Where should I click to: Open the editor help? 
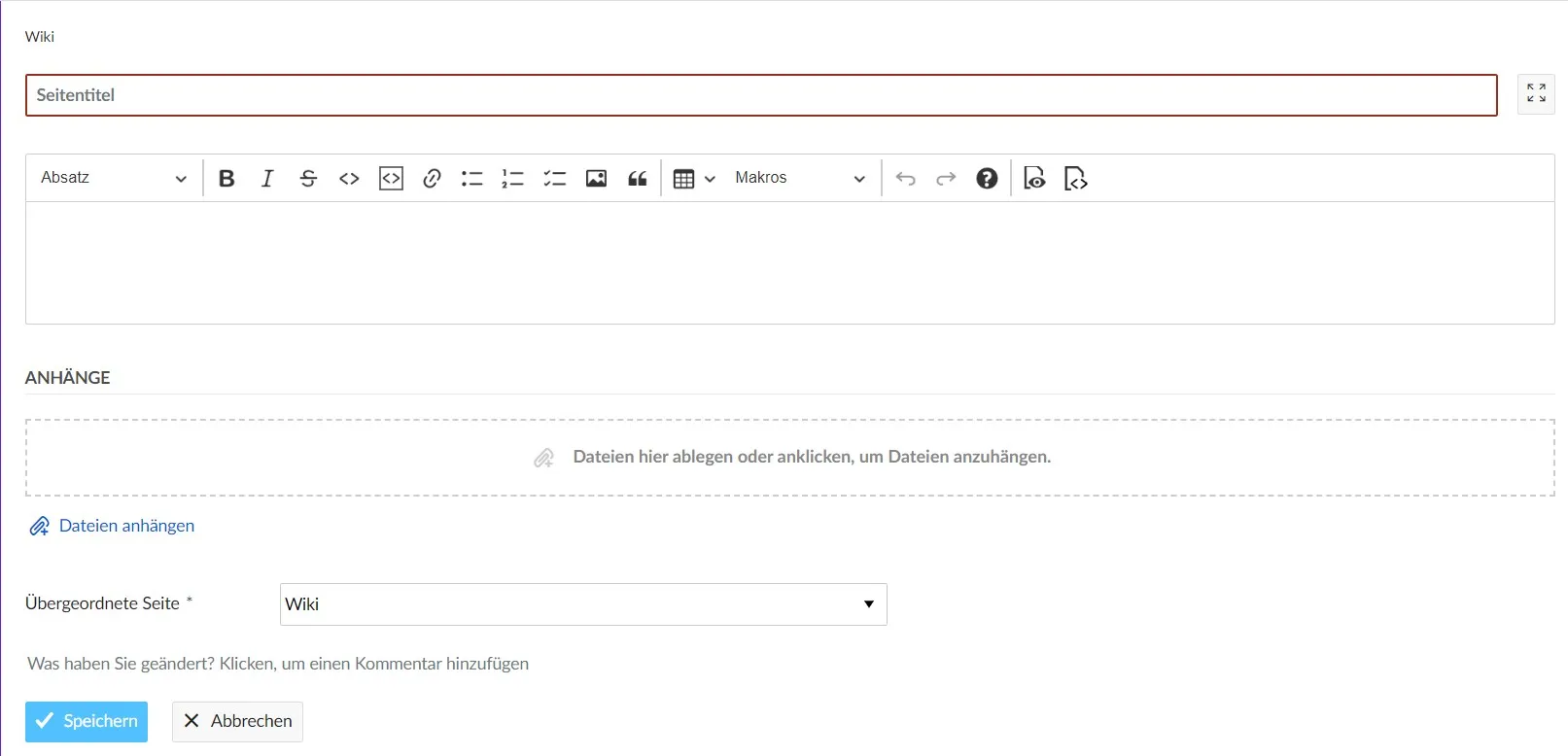click(x=987, y=178)
